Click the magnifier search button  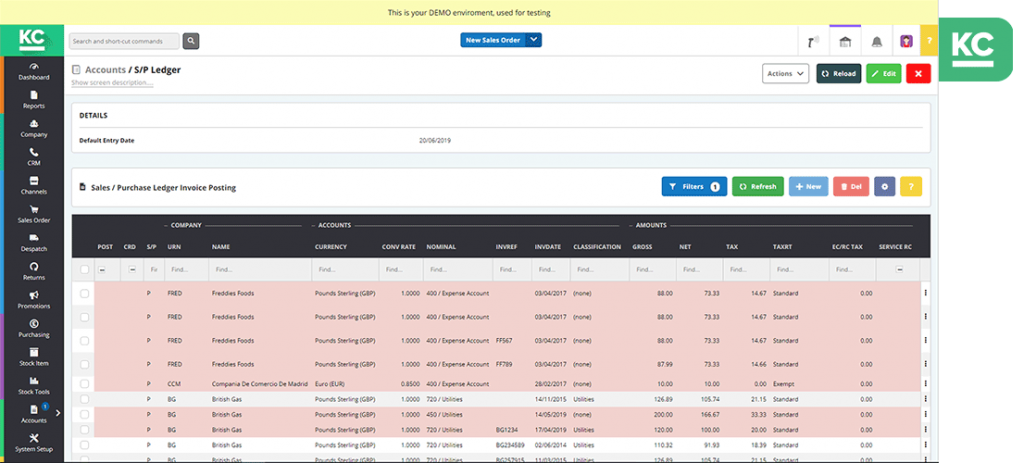click(x=191, y=41)
